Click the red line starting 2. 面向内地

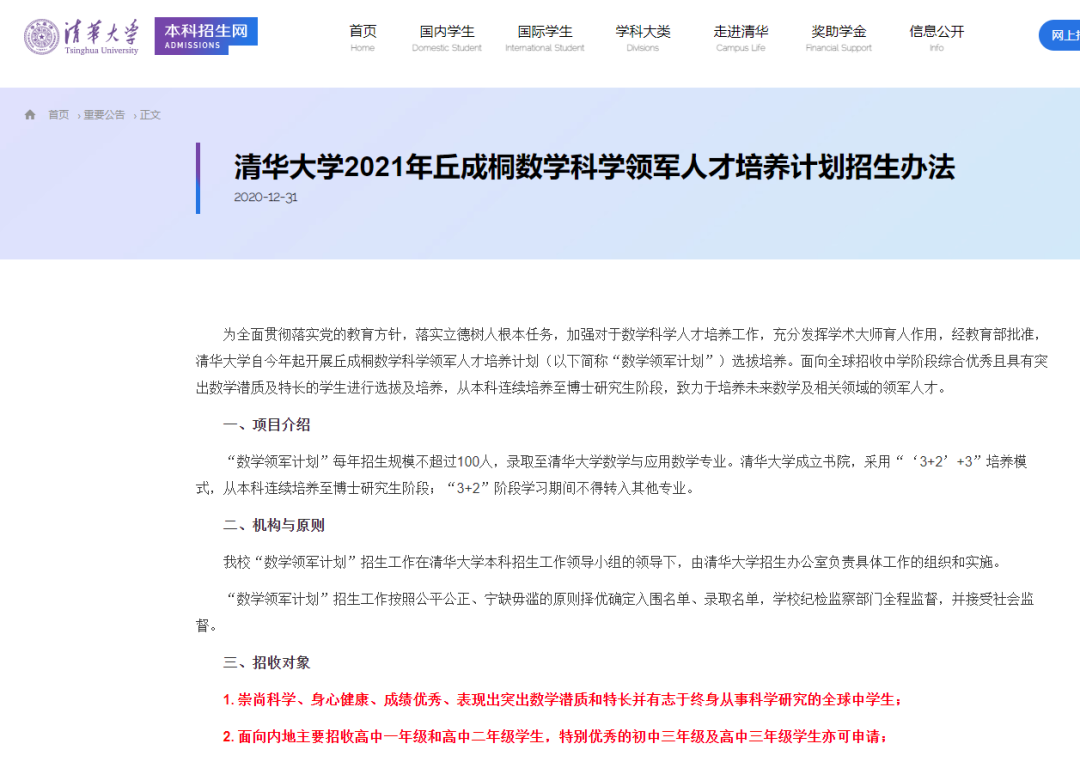[555, 737]
